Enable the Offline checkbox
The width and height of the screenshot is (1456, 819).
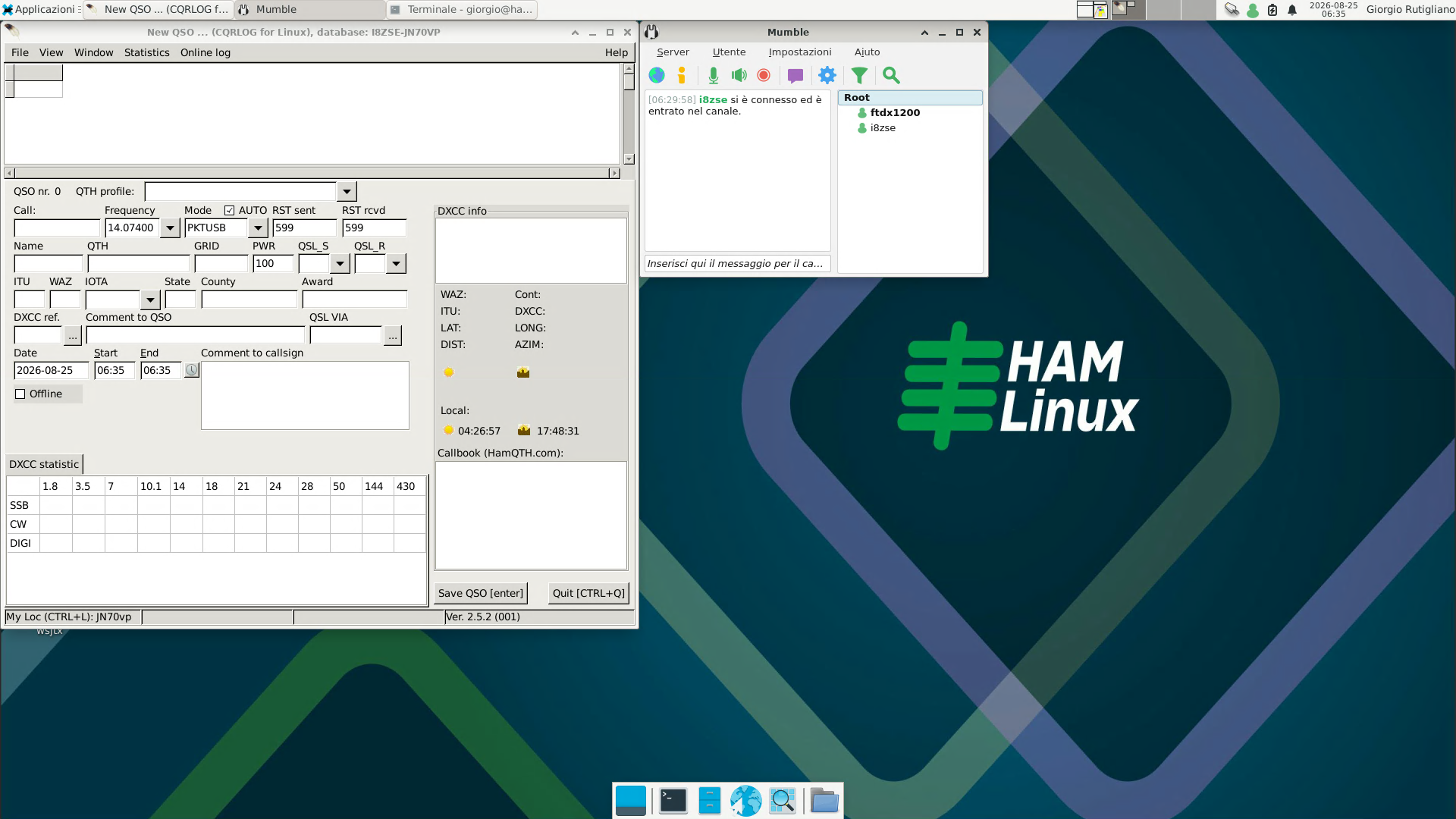click(x=20, y=394)
